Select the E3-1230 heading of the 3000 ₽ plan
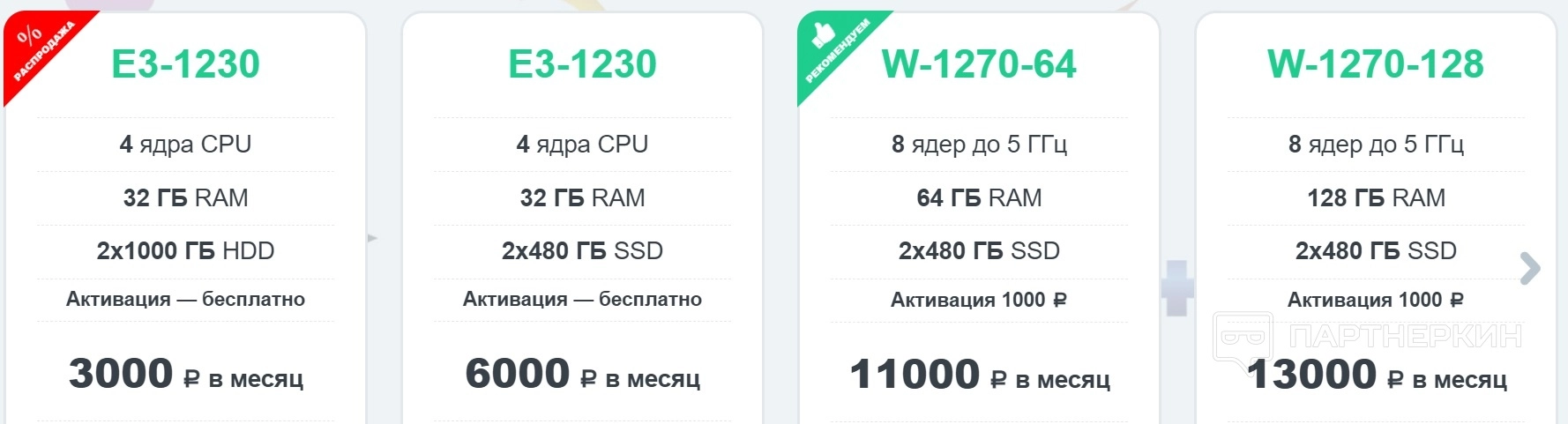 [185, 64]
